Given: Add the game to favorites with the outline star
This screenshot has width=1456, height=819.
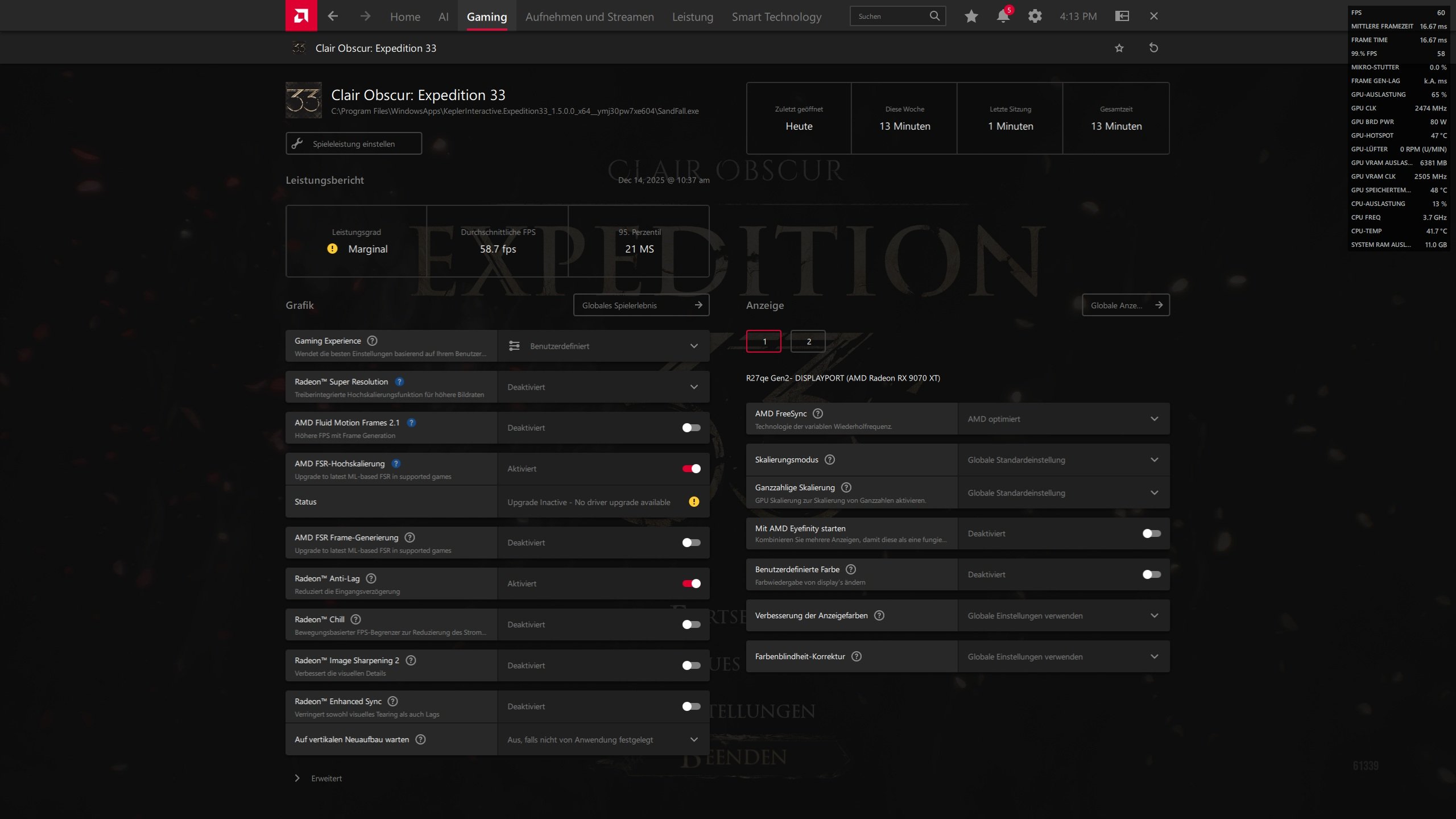Looking at the screenshot, I should point(1119,48).
